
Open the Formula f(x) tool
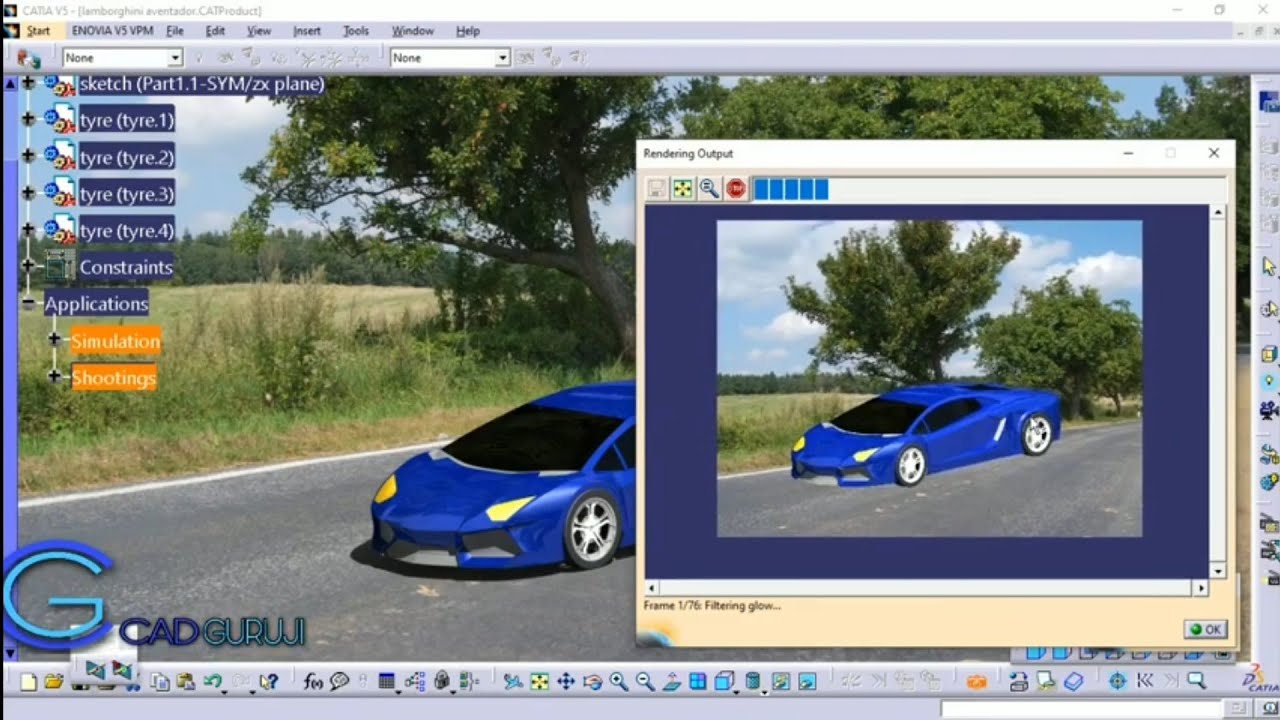pyautogui.click(x=313, y=682)
